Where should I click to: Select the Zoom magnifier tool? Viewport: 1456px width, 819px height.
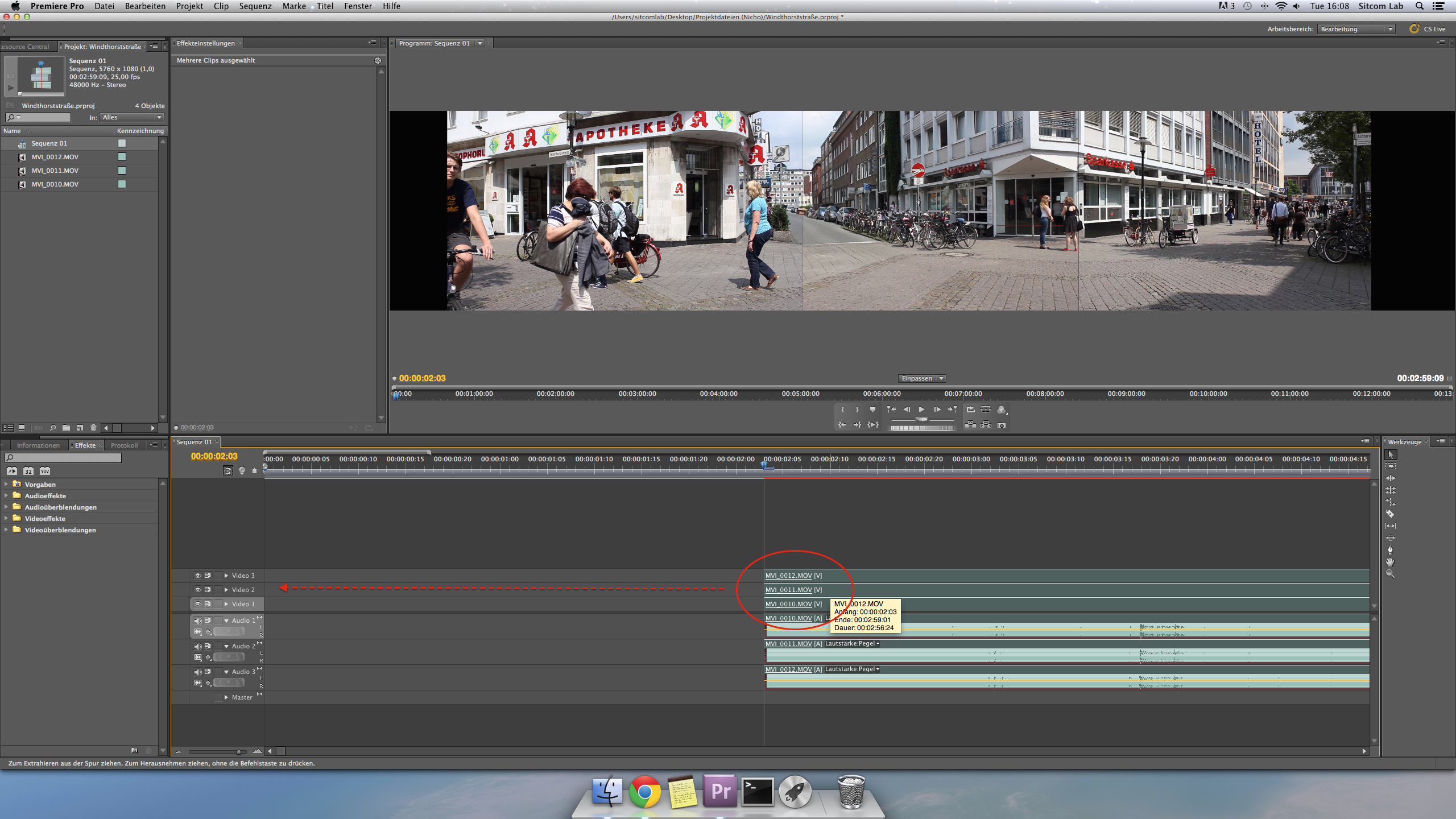point(1390,574)
